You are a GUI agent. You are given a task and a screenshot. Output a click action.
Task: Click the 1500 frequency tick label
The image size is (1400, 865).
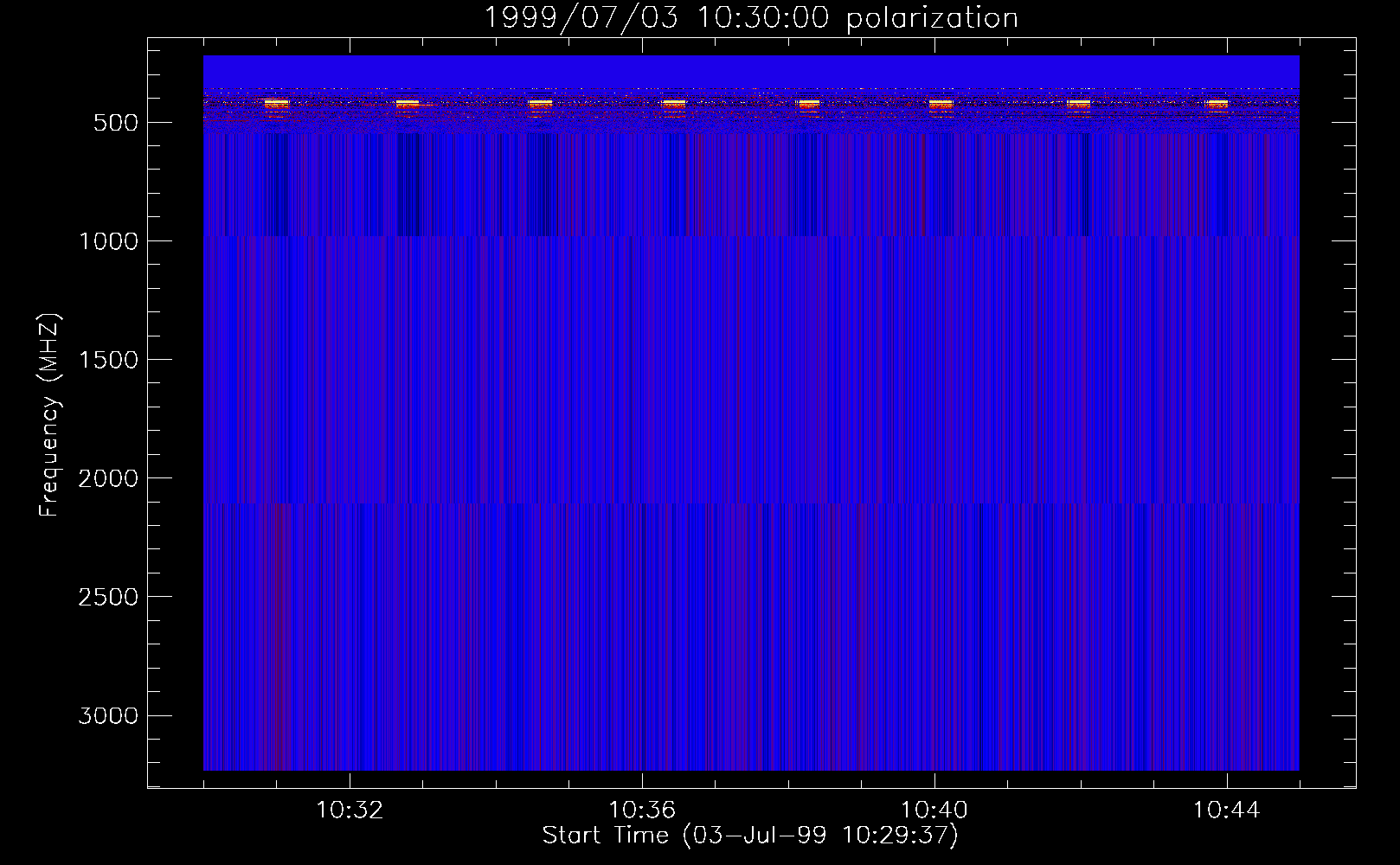[x=108, y=360]
